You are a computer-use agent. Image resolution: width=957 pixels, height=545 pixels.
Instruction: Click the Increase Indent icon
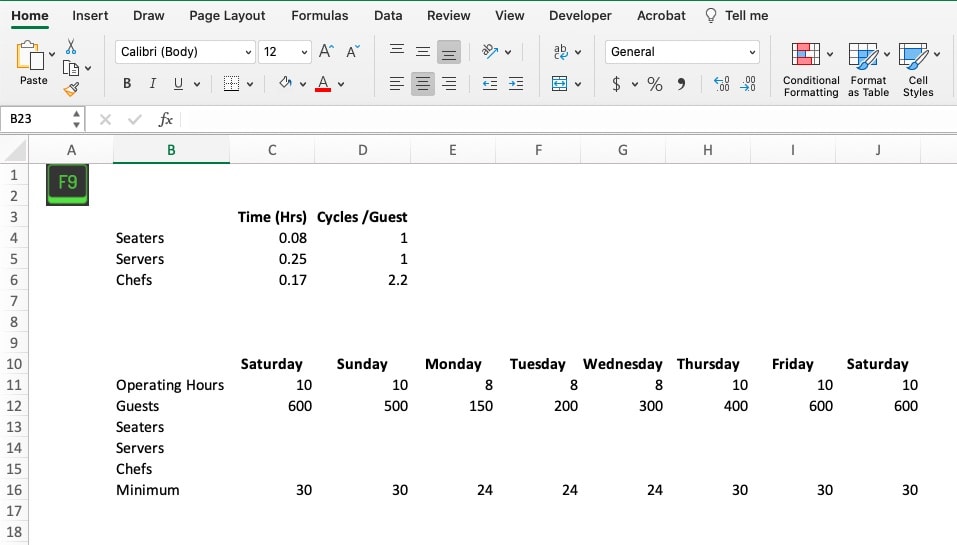coord(515,84)
